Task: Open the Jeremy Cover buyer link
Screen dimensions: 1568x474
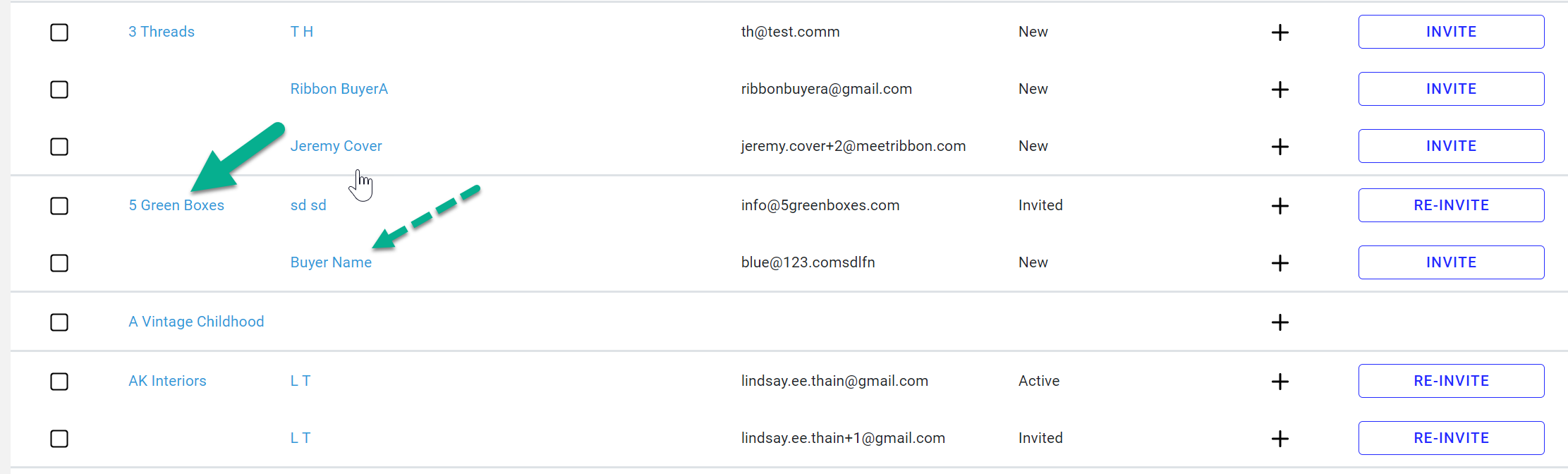Action: click(336, 146)
